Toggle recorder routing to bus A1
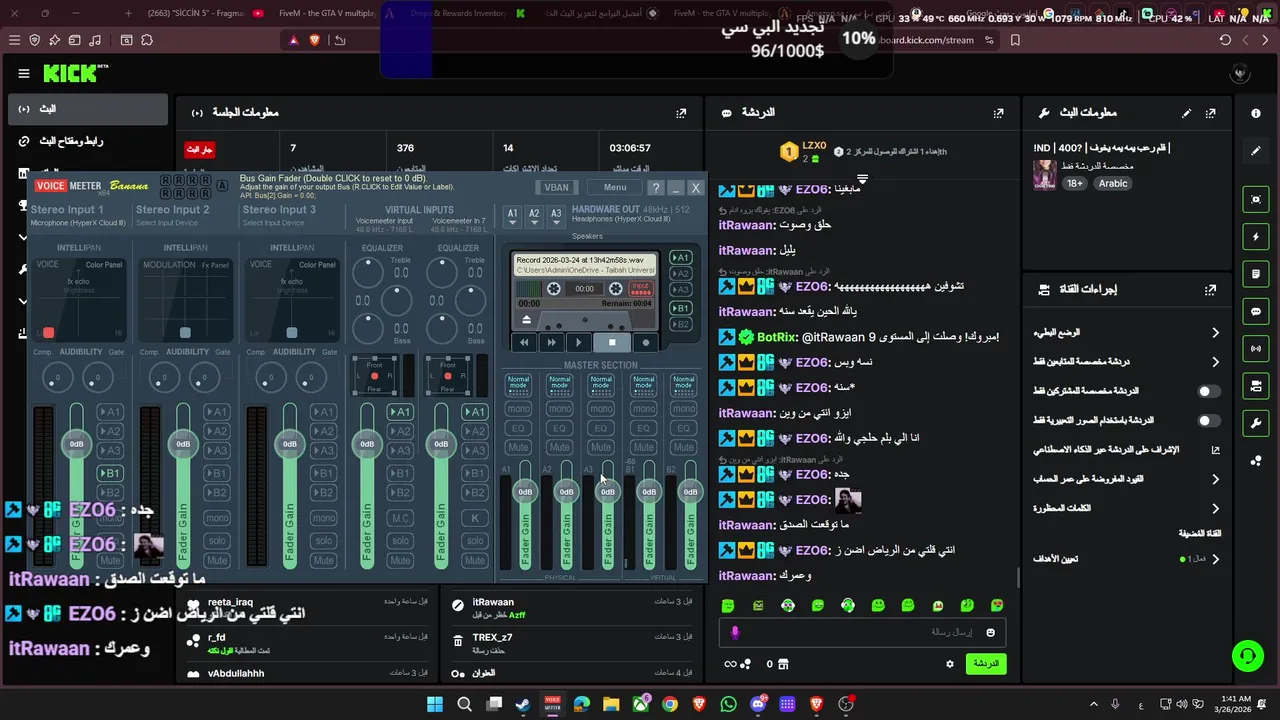The width and height of the screenshot is (1280, 720). click(x=681, y=258)
